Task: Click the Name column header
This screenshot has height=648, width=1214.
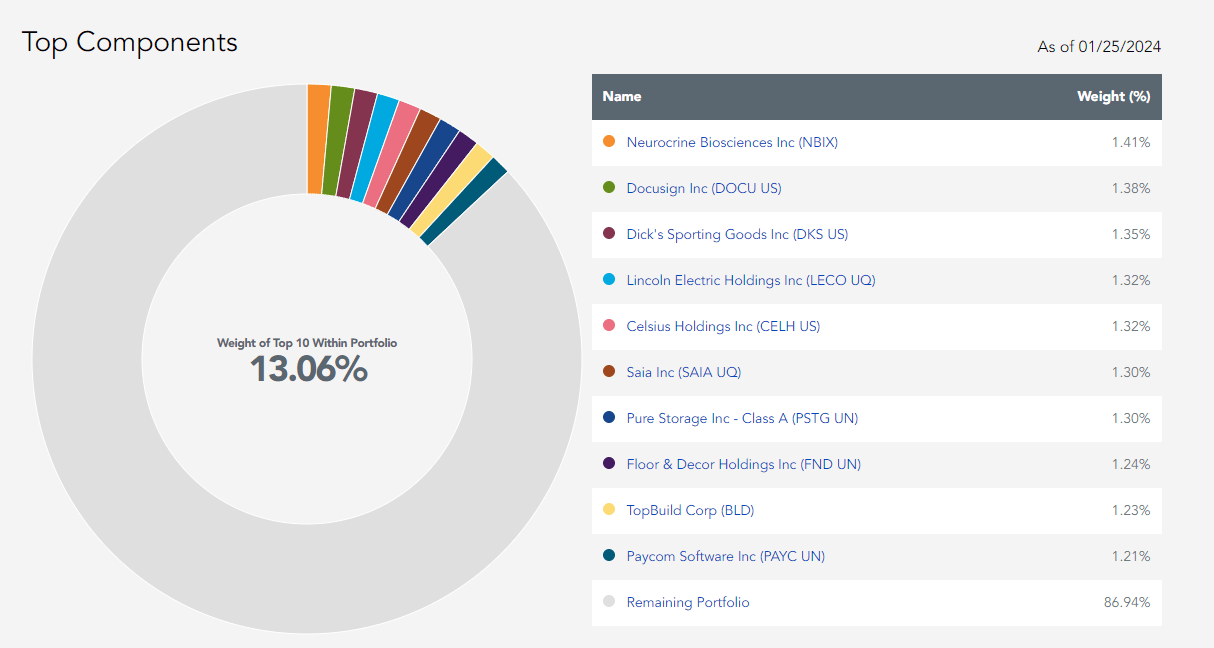Action: point(621,96)
